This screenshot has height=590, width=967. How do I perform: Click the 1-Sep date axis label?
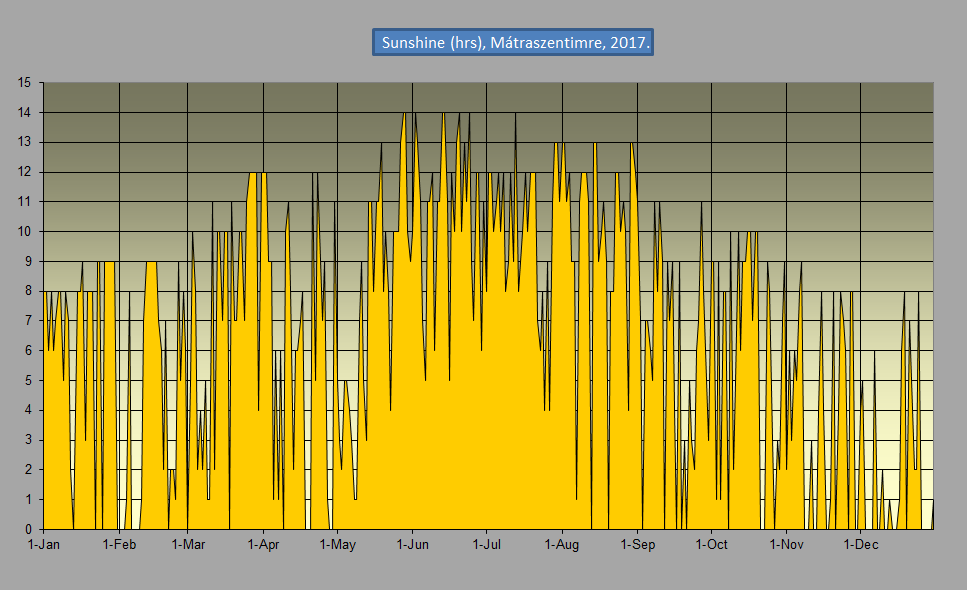coord(637,545)
